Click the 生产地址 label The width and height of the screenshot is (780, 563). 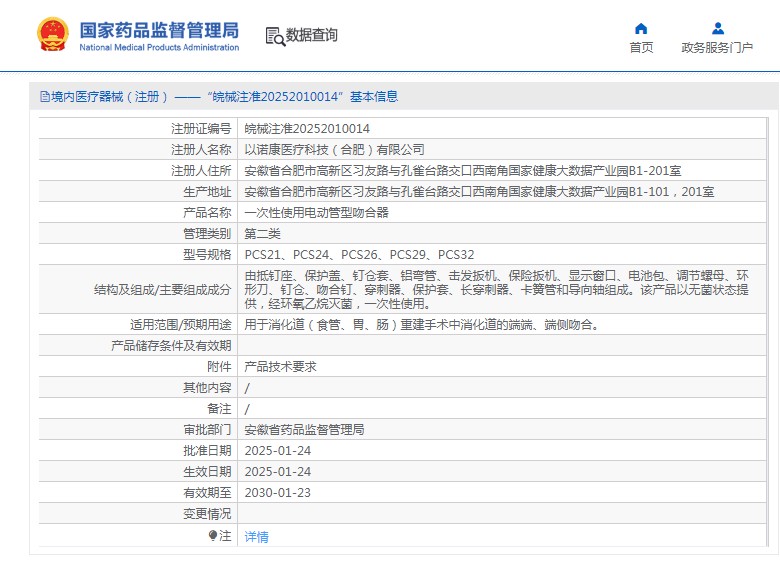pos(207,191)
